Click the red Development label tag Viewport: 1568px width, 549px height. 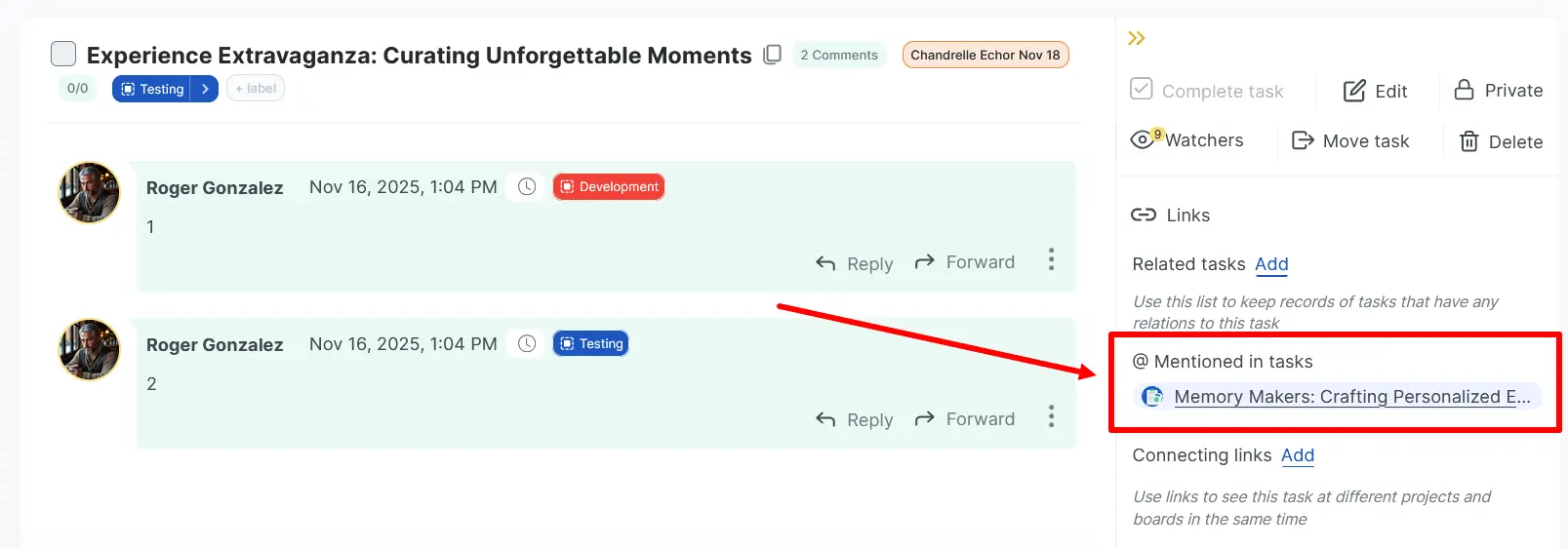click(609, 186)
